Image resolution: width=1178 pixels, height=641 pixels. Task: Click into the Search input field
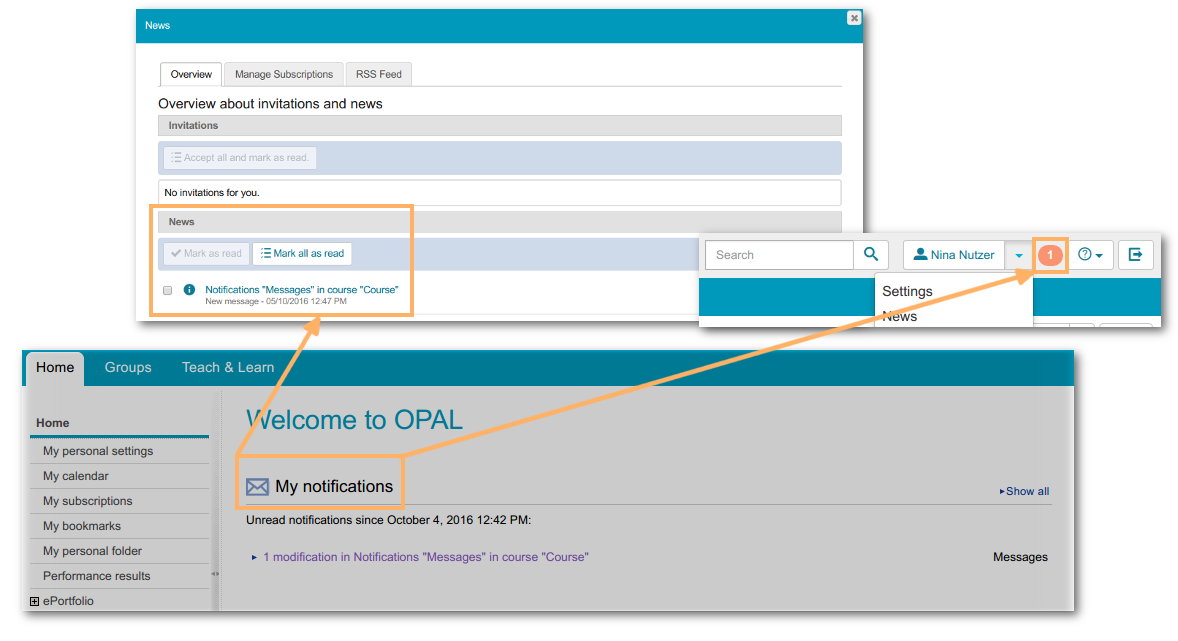(x=779, y=255)
